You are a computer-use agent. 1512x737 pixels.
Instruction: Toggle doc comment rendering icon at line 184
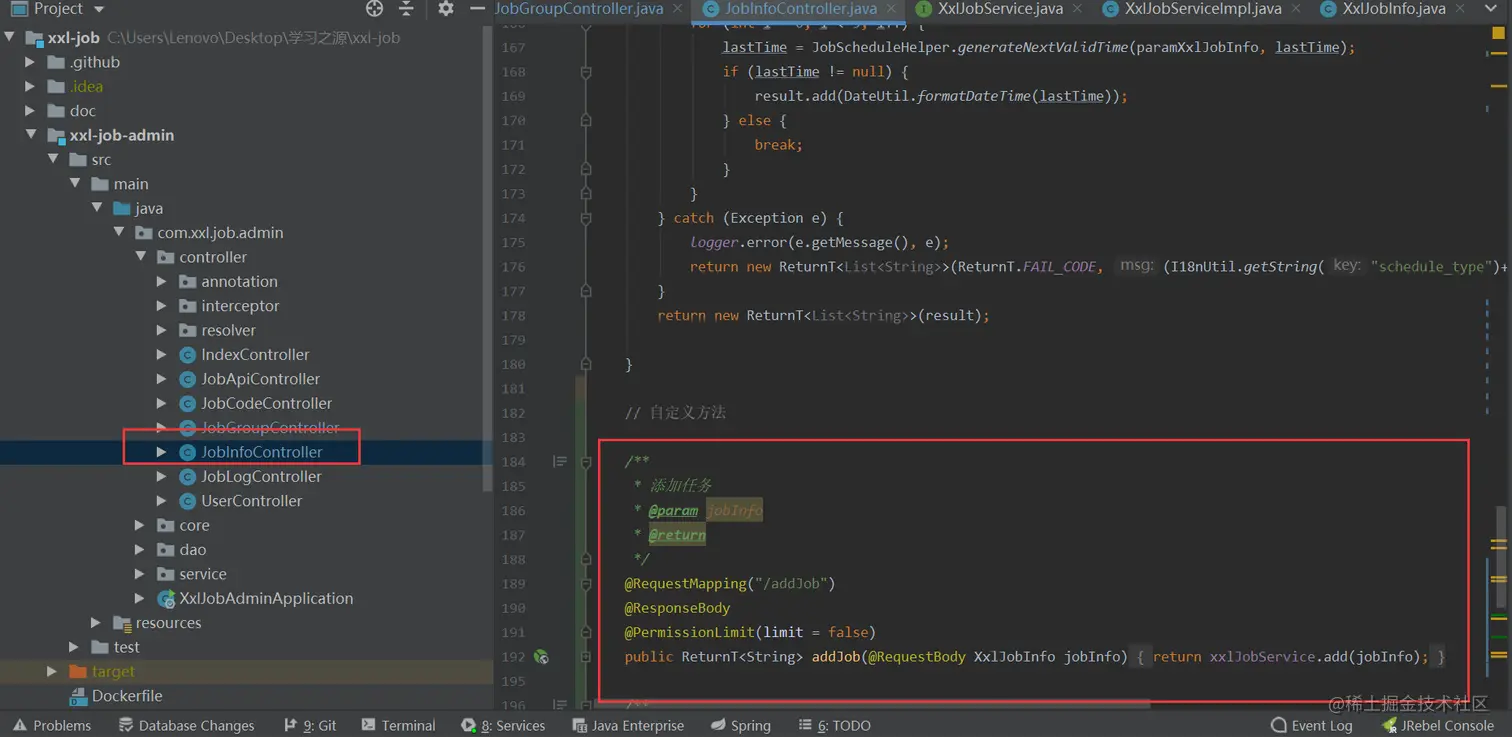click(x=559, y=462)
